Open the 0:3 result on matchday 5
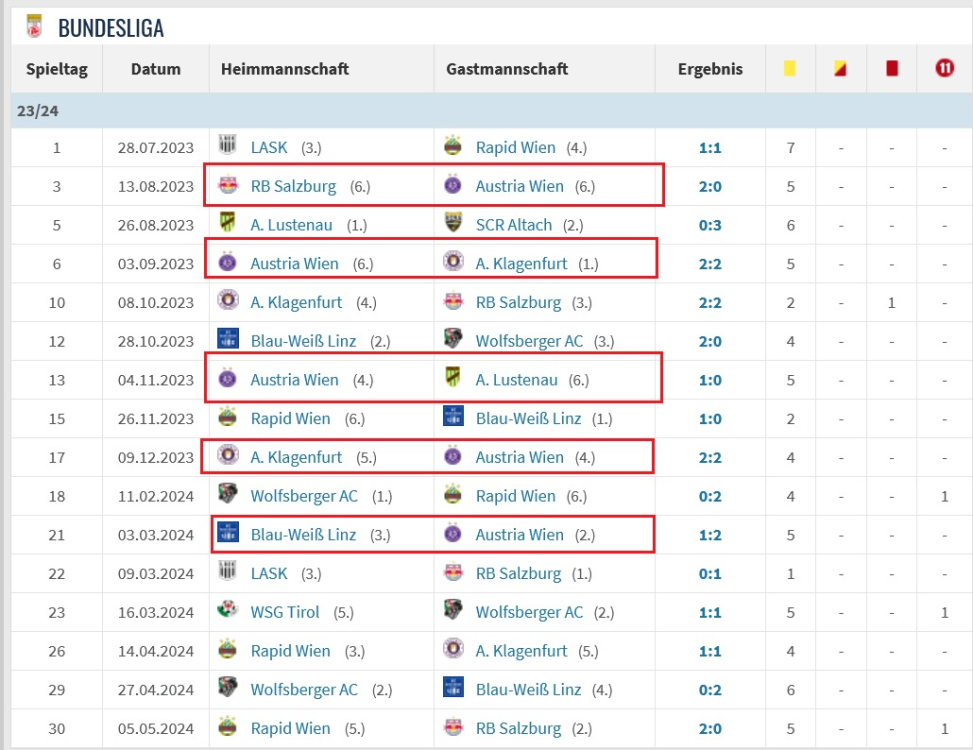The height and width of the screenshot is (750, 973). (x=710, y=225)
